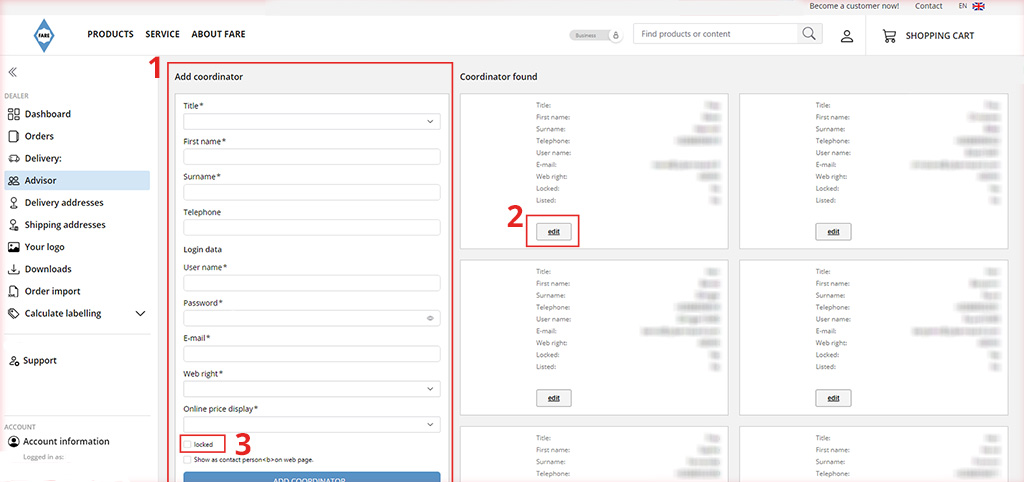Click the Advisor people icon
Screen dimensions: 1024x482
tap(14, 181)
